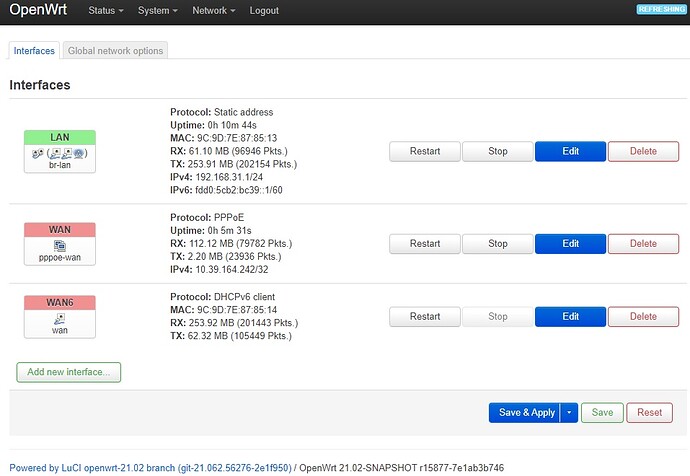Viewport: 690px width, 476px height.
Task: Click the LAN IPv4 address 192.168.31.1/24
Action: tap(229, 177)
